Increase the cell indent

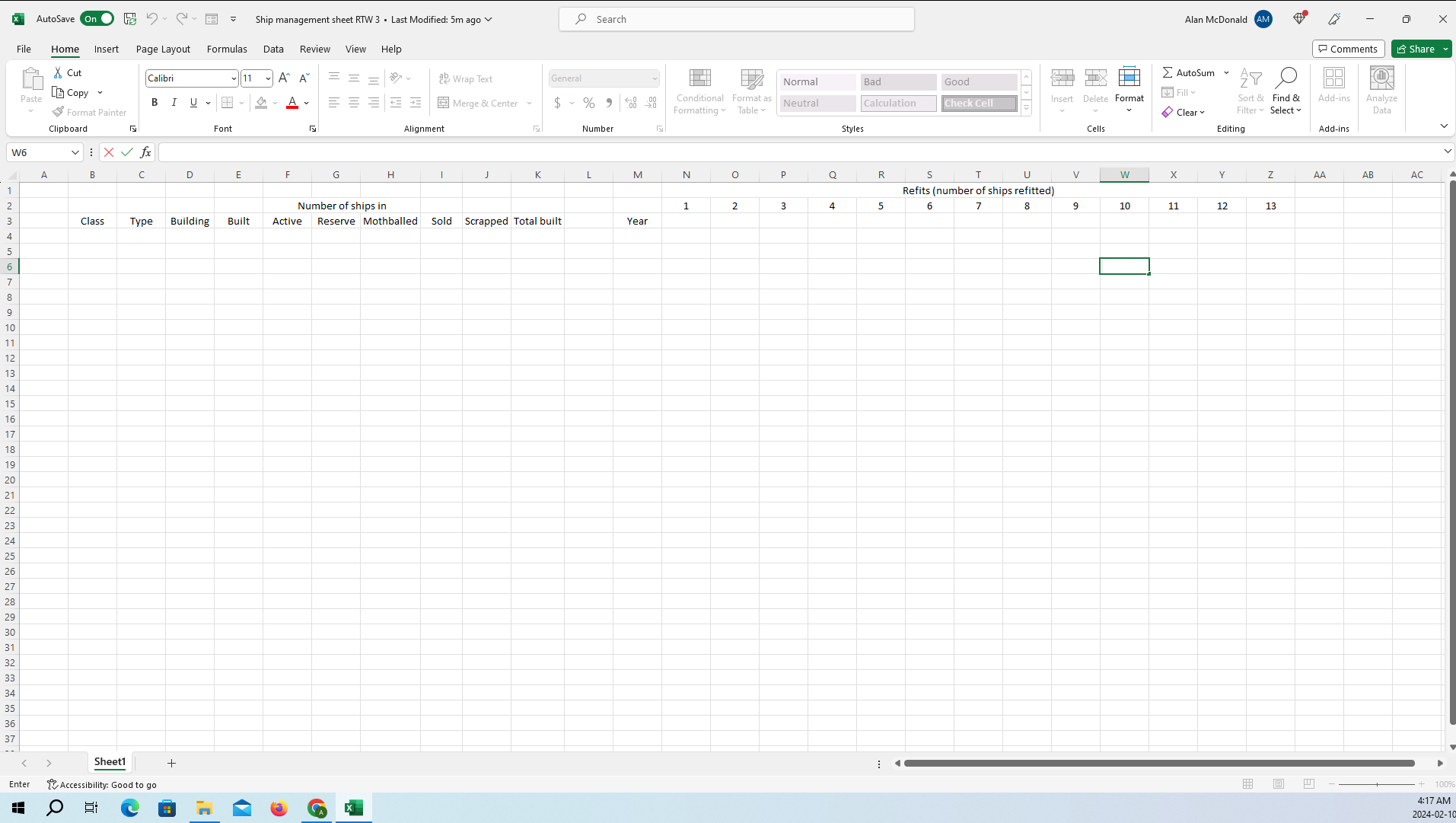416,102
